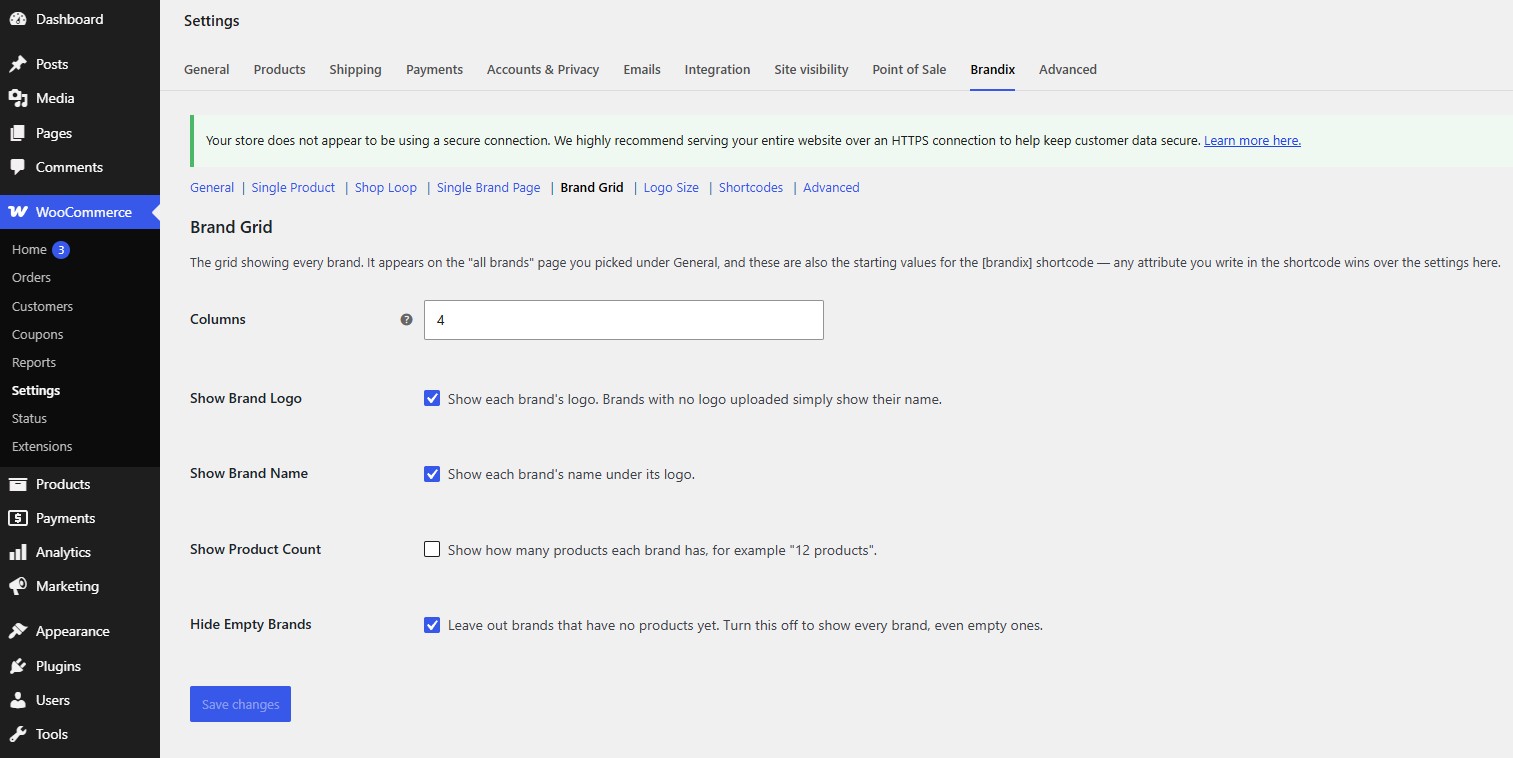Click the Plugins plug icon

18,666
